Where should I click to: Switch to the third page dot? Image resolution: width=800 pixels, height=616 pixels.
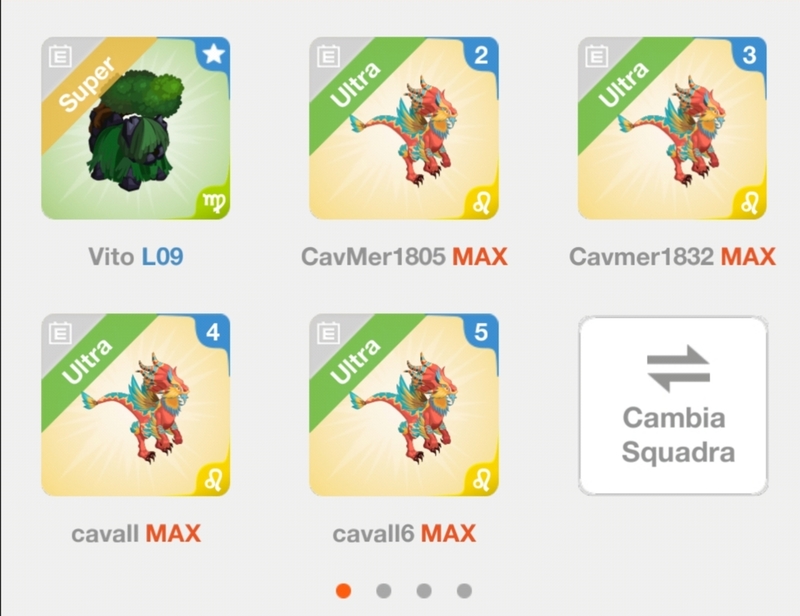click(x=424, y=591)
